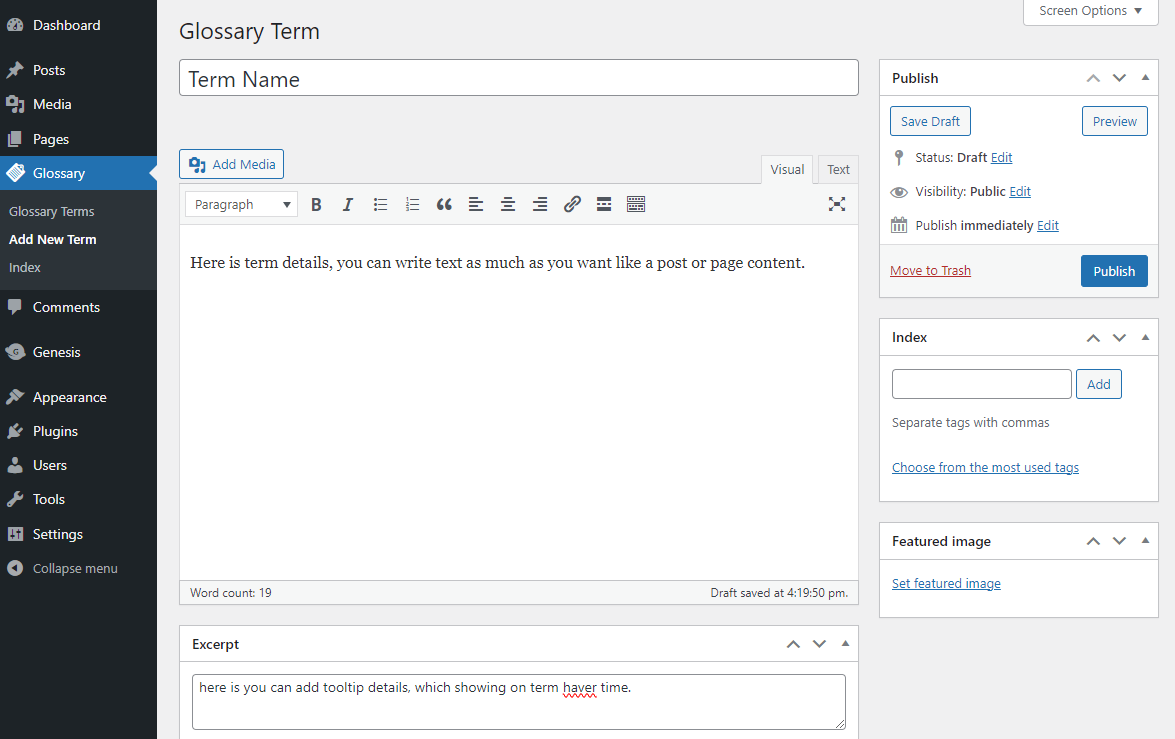Open Posts in sidebar
Viewport: 1175px width, 739px height.
point(79,70)
